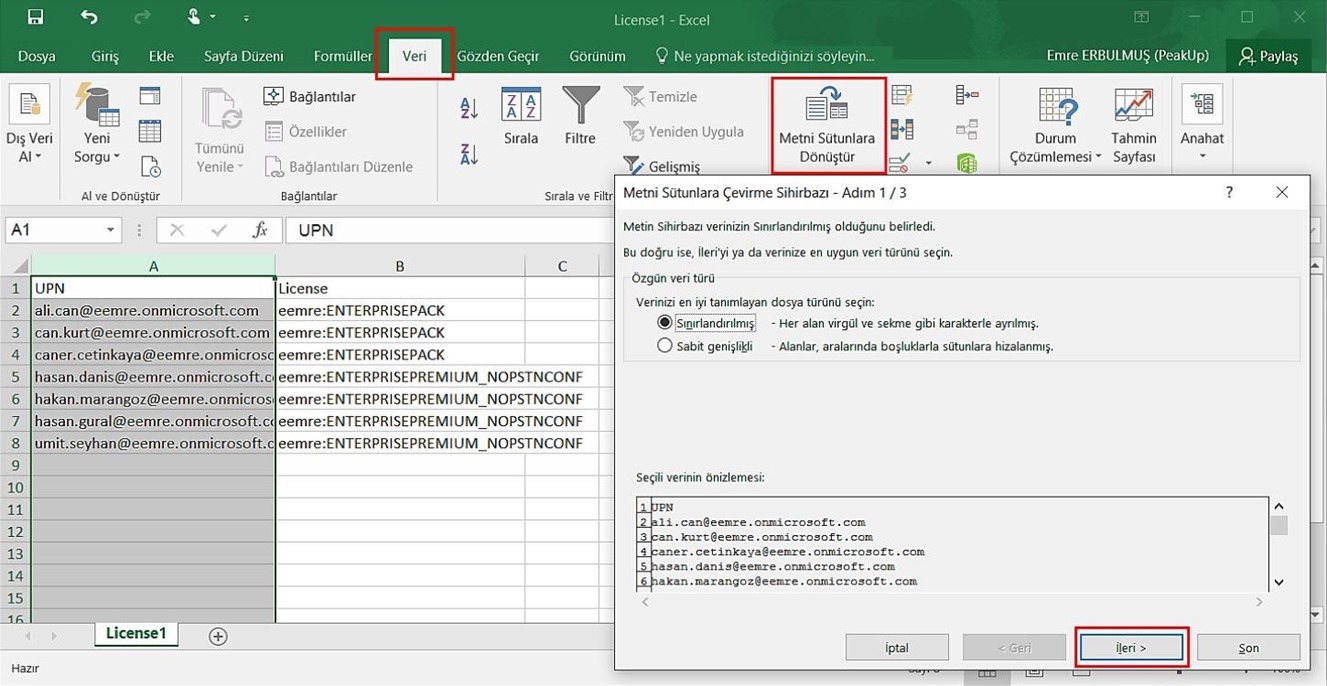Toggle the Filtre funnel icon
This screenshot has width=1327, height=686.
pos(580,118)
